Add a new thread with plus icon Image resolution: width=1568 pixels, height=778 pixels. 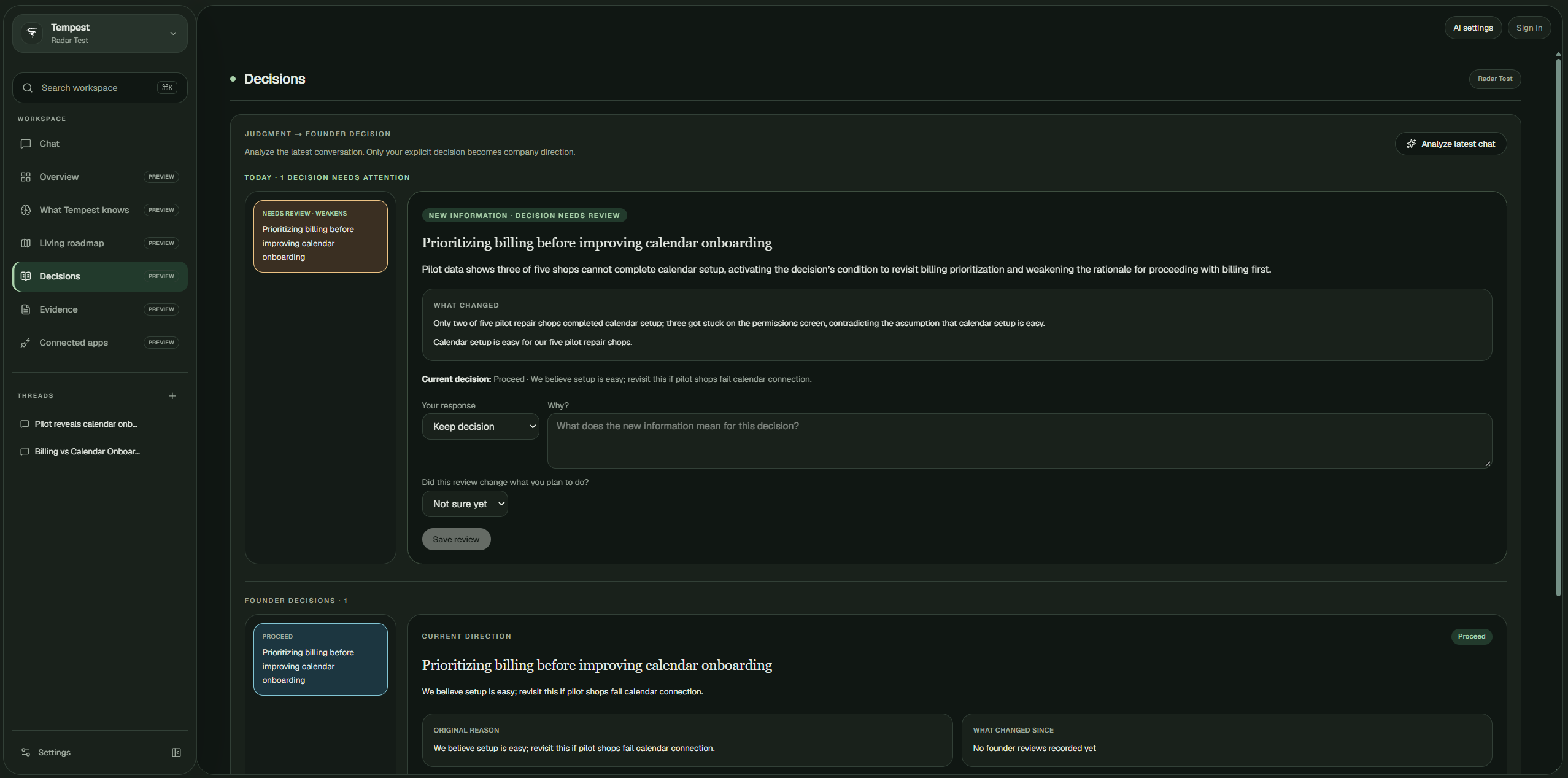coord(172,396)
